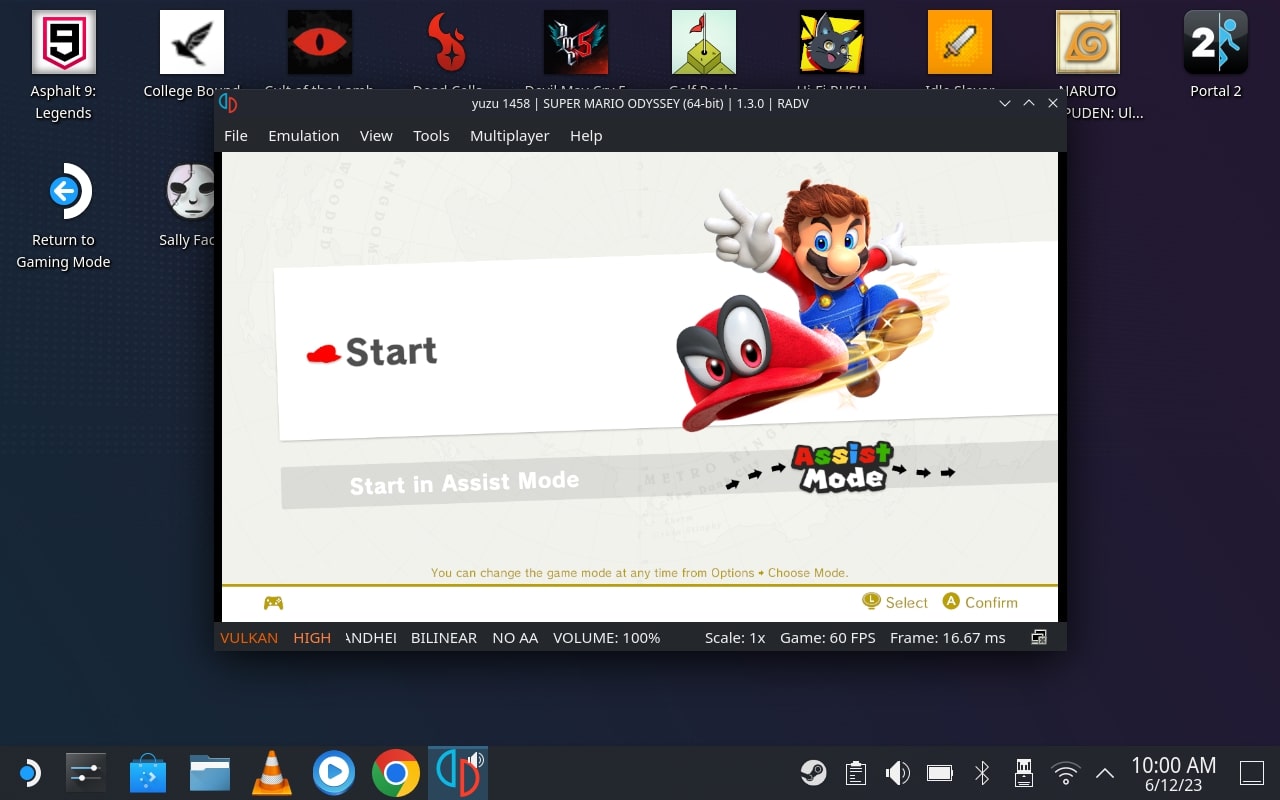Select Start on the Mario Odyssey menu
1280x800 pixels.
click(391, 352)
